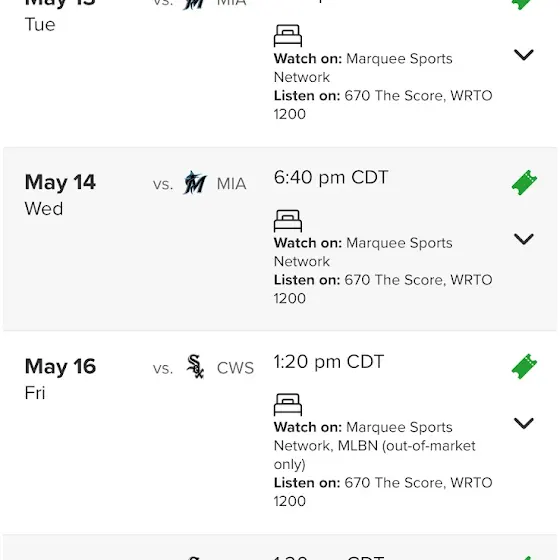Click the May 16 Listen on radio info

(383, 492)
